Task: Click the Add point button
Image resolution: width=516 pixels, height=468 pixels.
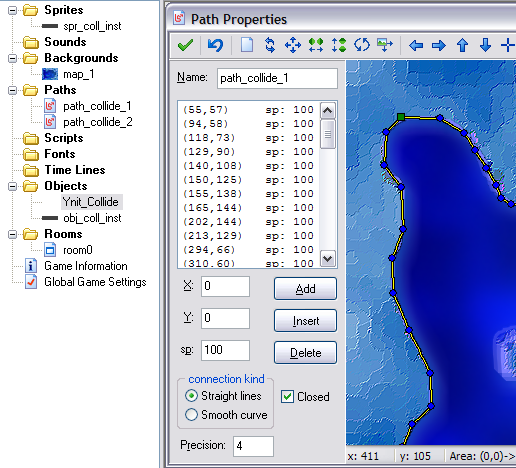Action: coord(305,289)
